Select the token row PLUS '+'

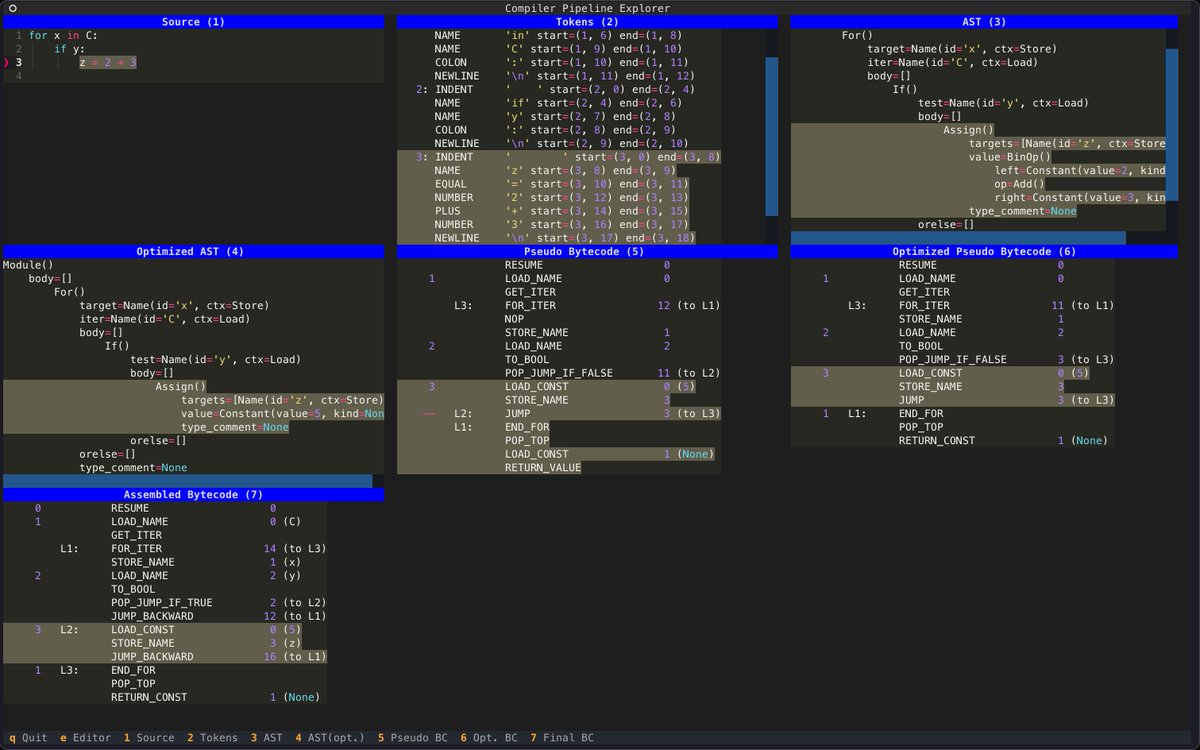click(557, 211)
